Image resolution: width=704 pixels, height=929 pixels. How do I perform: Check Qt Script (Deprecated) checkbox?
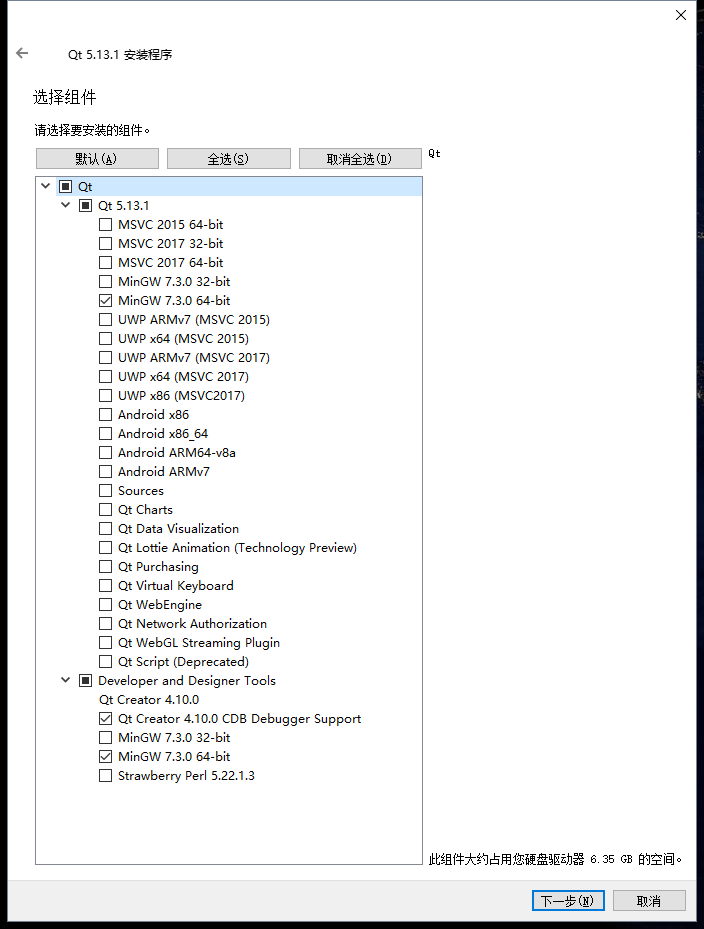[x=105, y=661]
